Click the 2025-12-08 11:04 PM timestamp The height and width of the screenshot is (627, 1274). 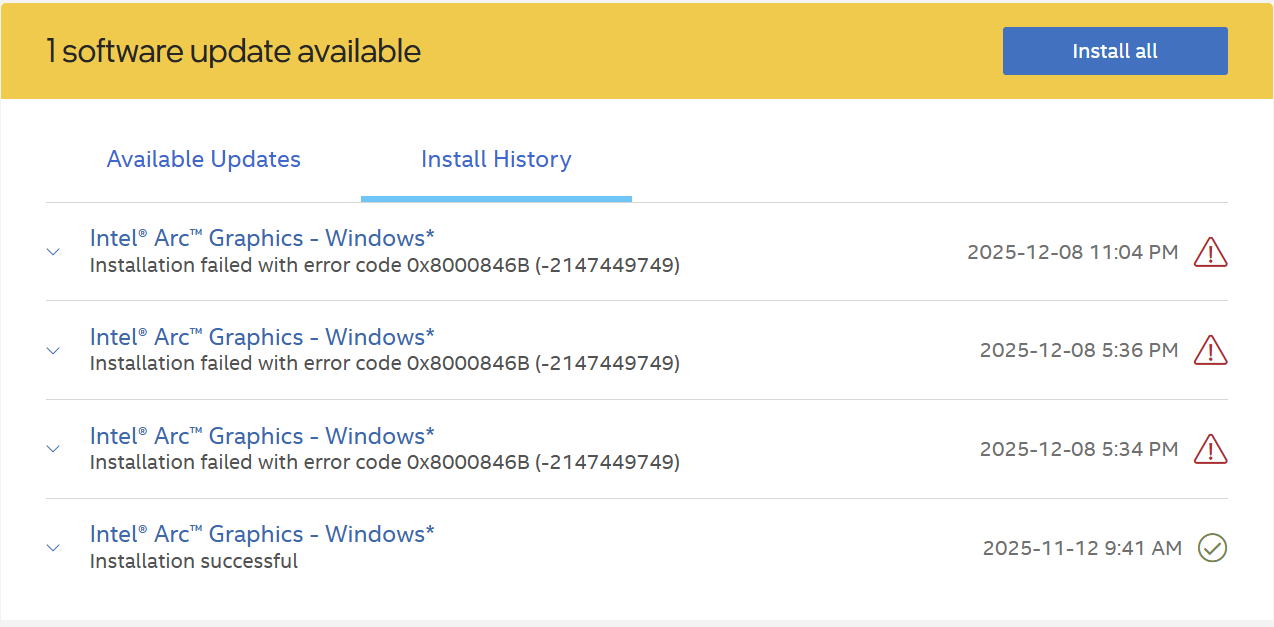tap(1072, 252)
